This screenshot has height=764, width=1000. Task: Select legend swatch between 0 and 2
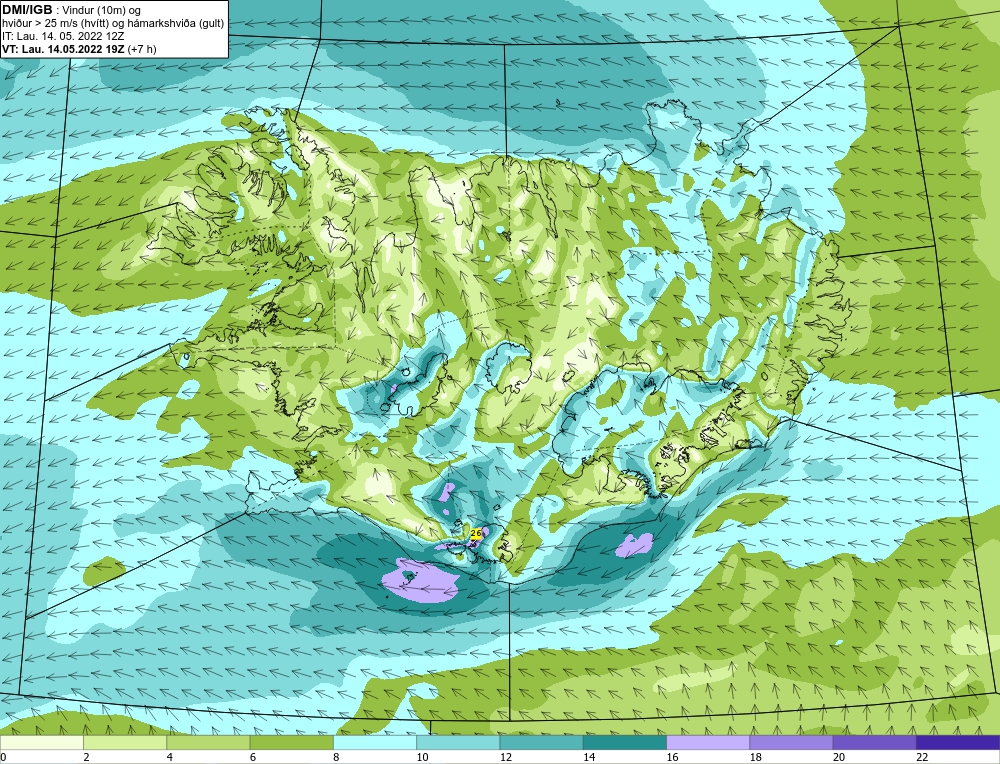pos(42,742)
